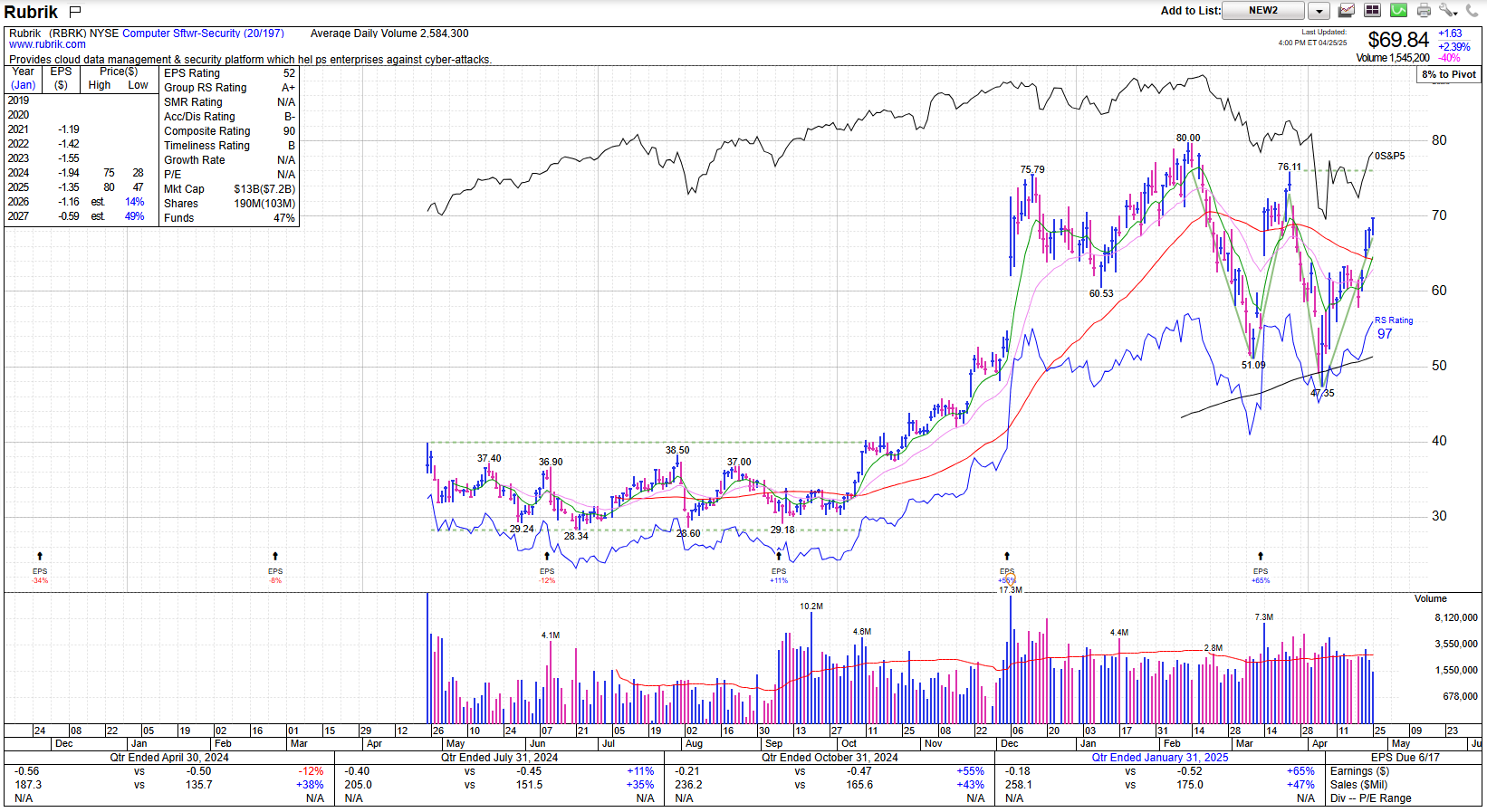This screenshot has width=1487, height=812.
Task: Click the Qtr Ended October 31, 2024 header
Action: (830, 758)
